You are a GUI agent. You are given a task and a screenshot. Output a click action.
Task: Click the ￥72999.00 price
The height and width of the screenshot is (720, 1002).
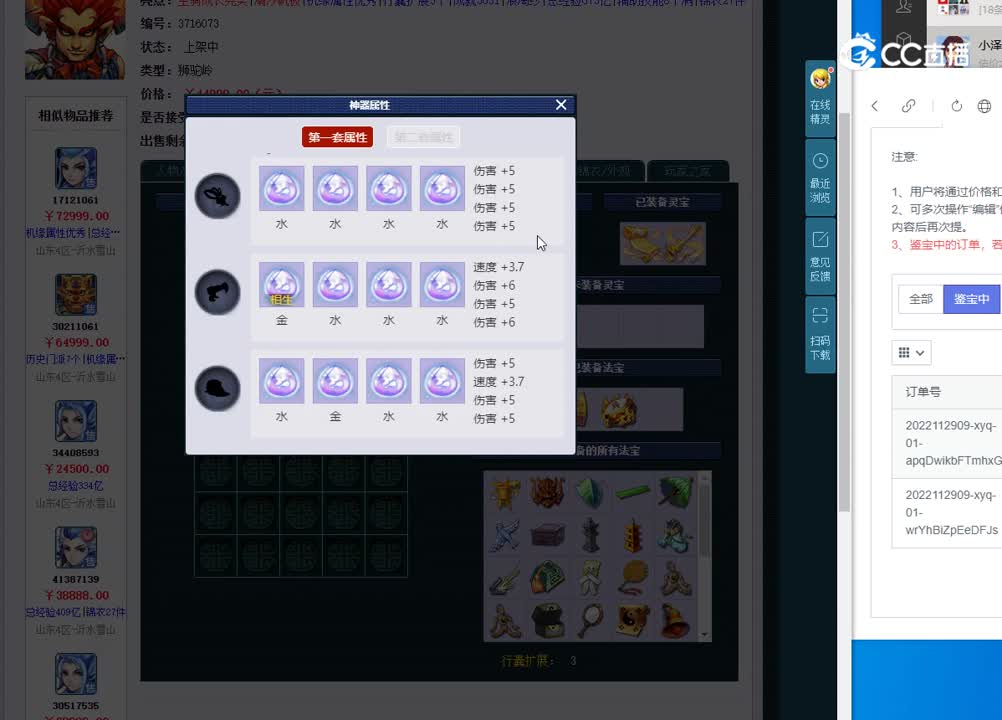[77, 216]
